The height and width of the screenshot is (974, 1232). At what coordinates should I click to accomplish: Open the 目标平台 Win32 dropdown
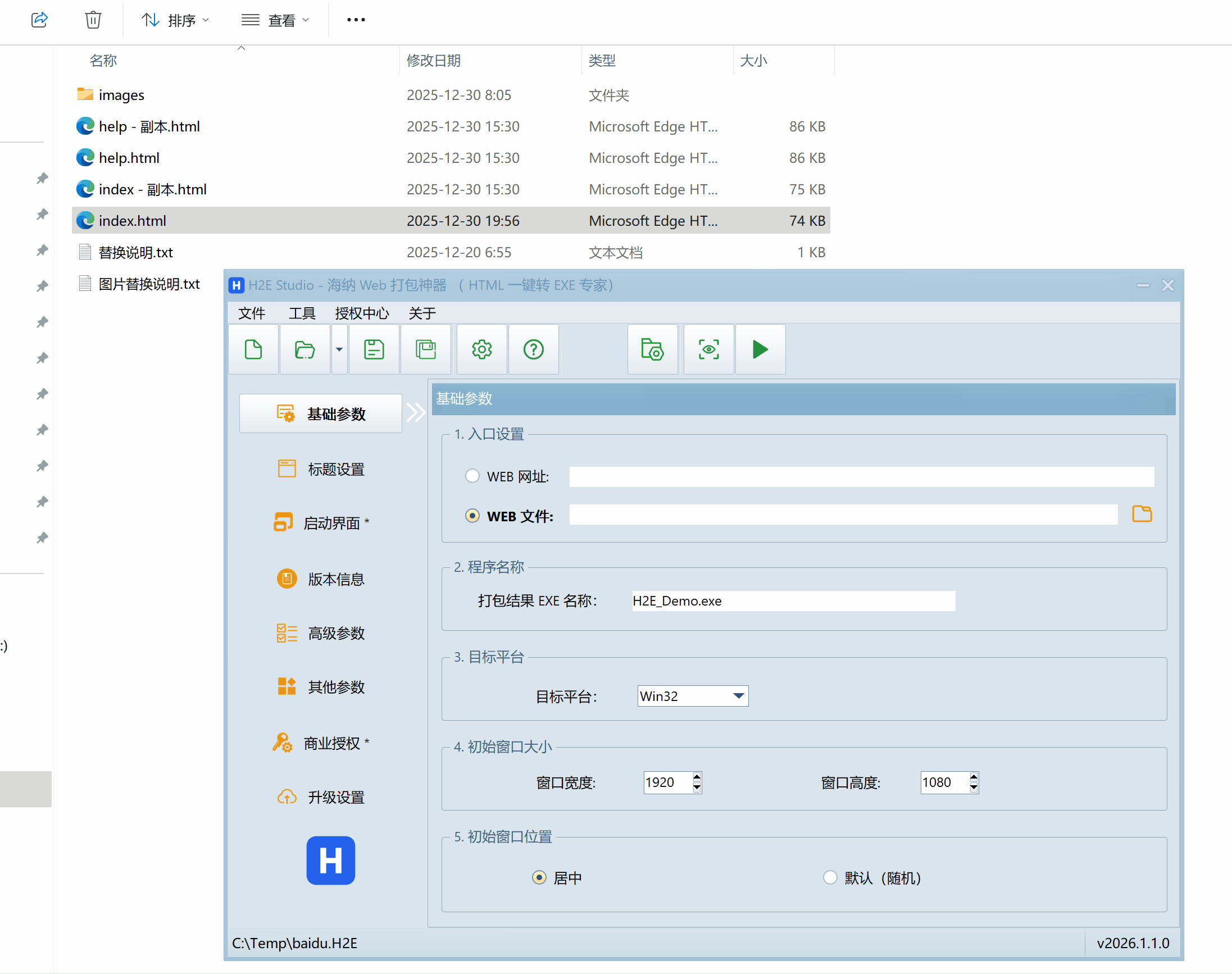[x=738, y=696]
